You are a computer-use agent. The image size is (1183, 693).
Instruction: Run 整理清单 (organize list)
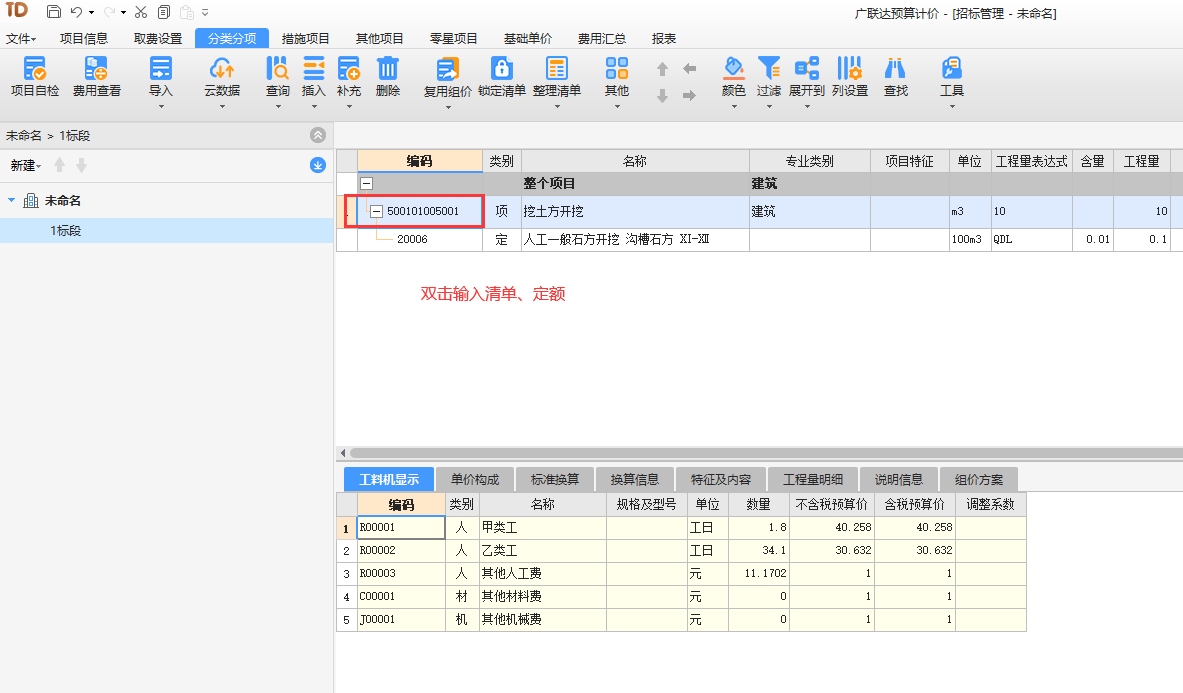point(557,78)
